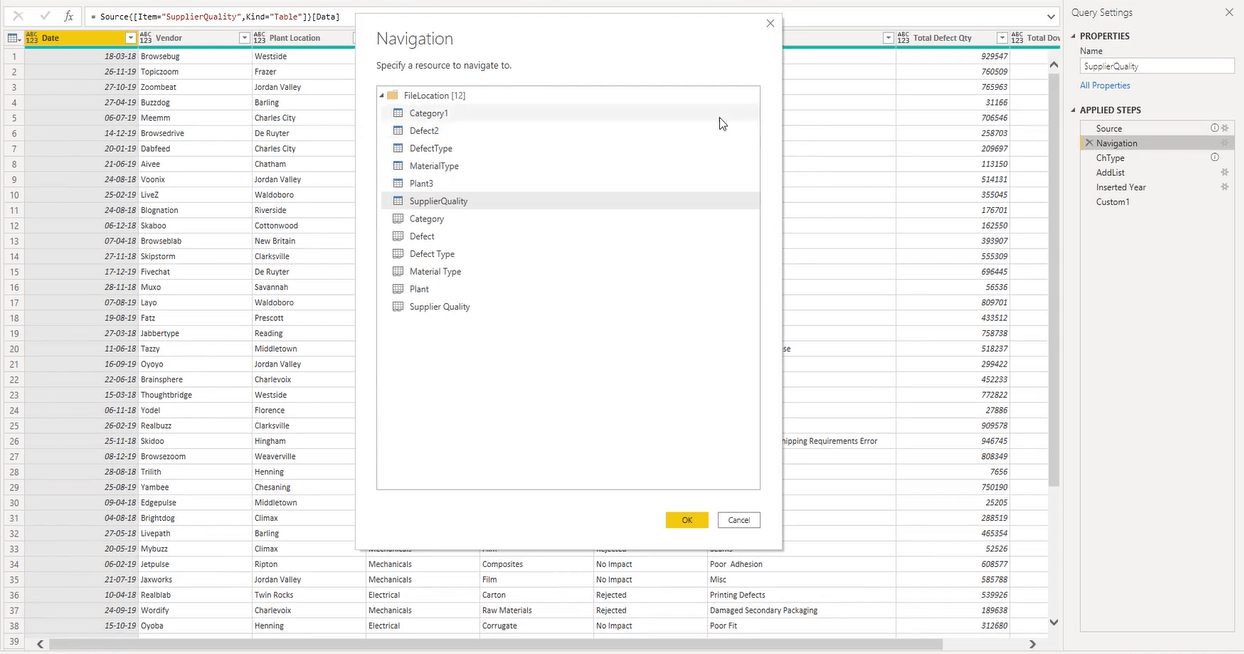Viewport: 1244px width, 654px height.
Task: Click the Material Type sheet icon
Action: (398, 272)
